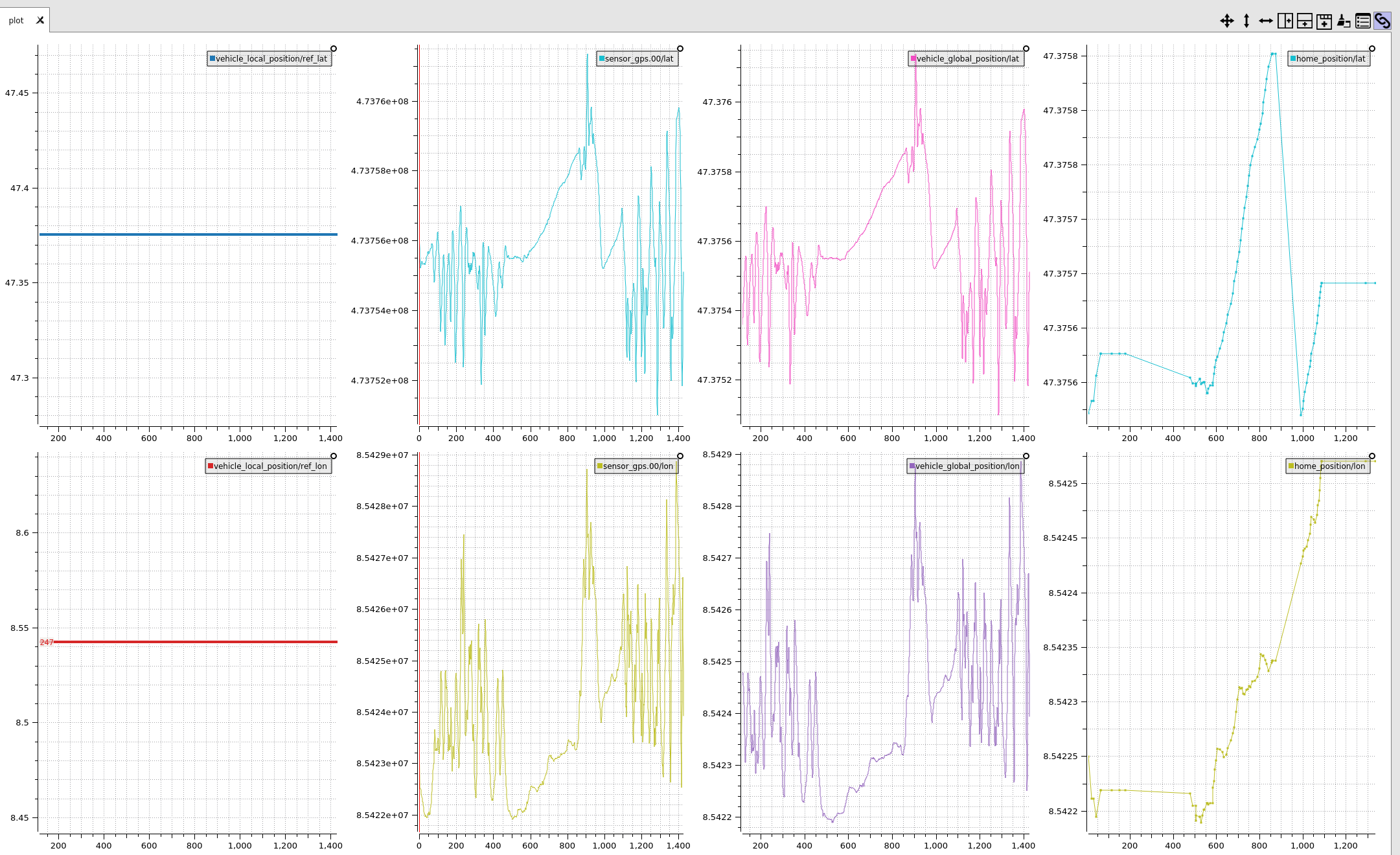Click the vehicle_global_position/lat pink color swatch
The height and width of the screenshot is (855, 1400).
click(x=913, y=58)
